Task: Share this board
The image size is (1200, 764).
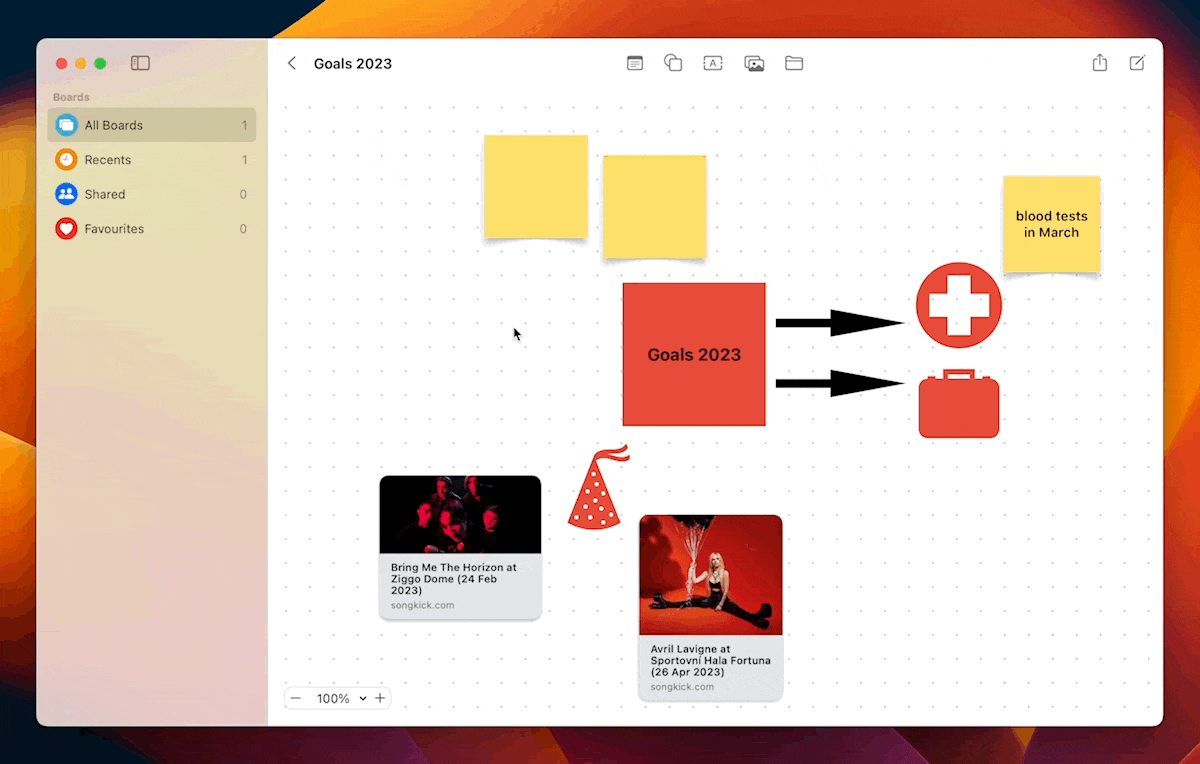Action: point(1100,62)
